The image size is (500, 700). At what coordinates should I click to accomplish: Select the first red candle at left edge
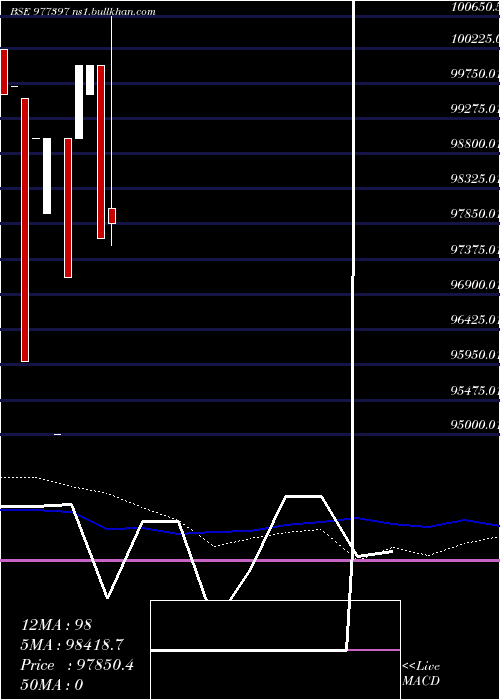point(4,72)
